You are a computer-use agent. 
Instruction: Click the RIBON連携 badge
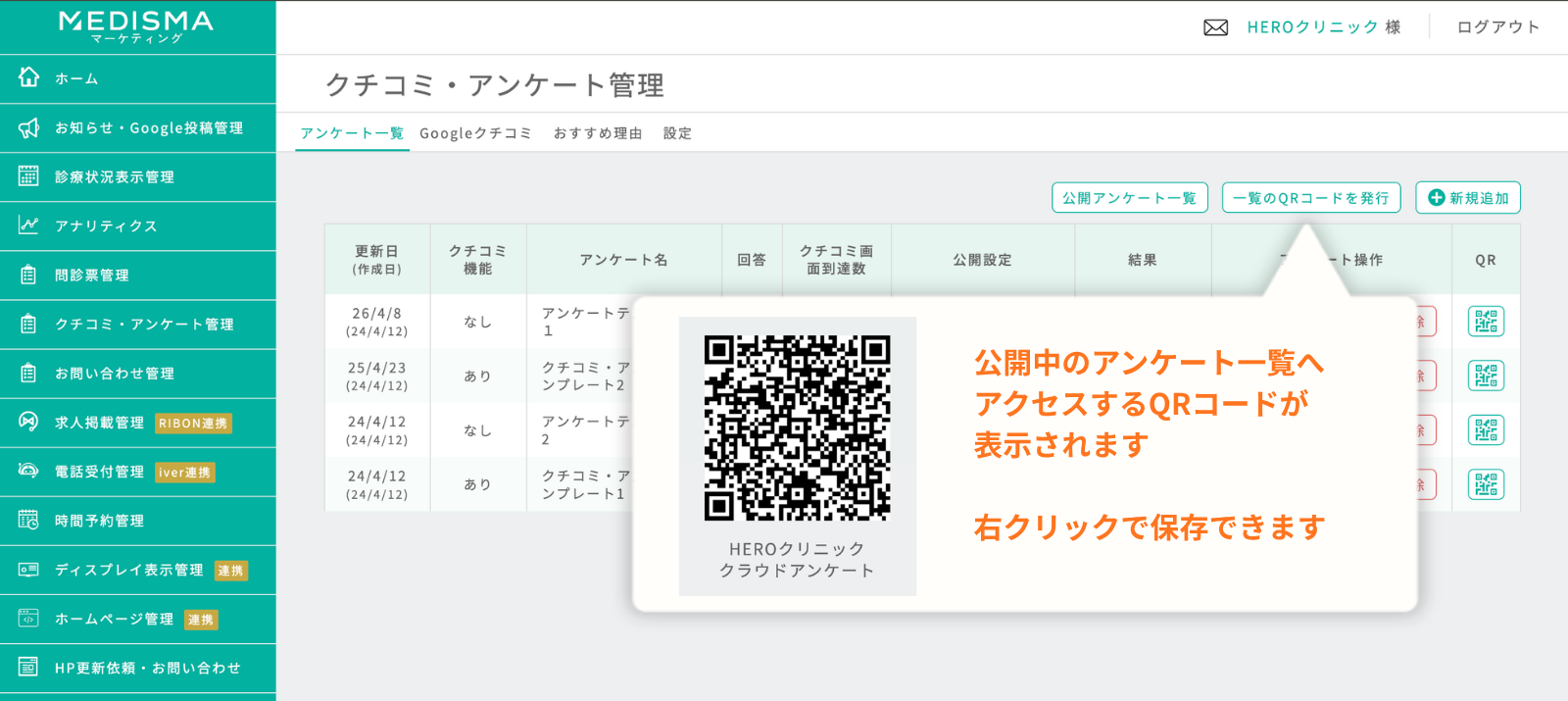(193, 424)
